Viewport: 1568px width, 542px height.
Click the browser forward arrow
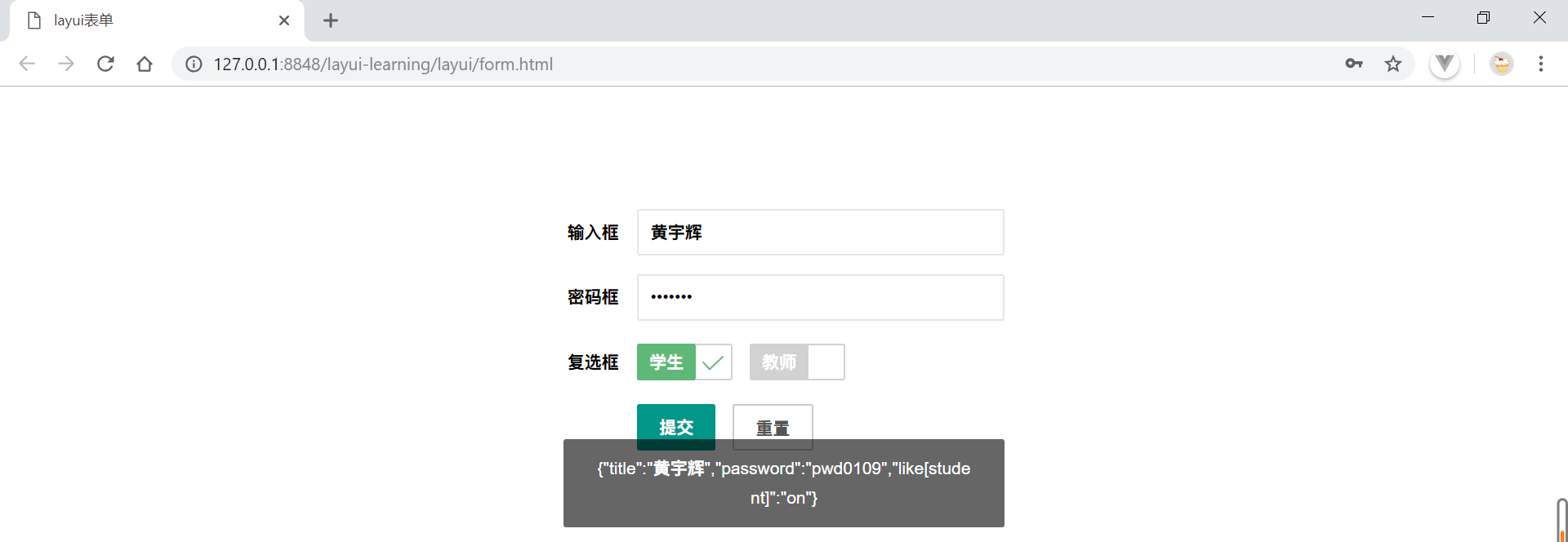(66, 64)
